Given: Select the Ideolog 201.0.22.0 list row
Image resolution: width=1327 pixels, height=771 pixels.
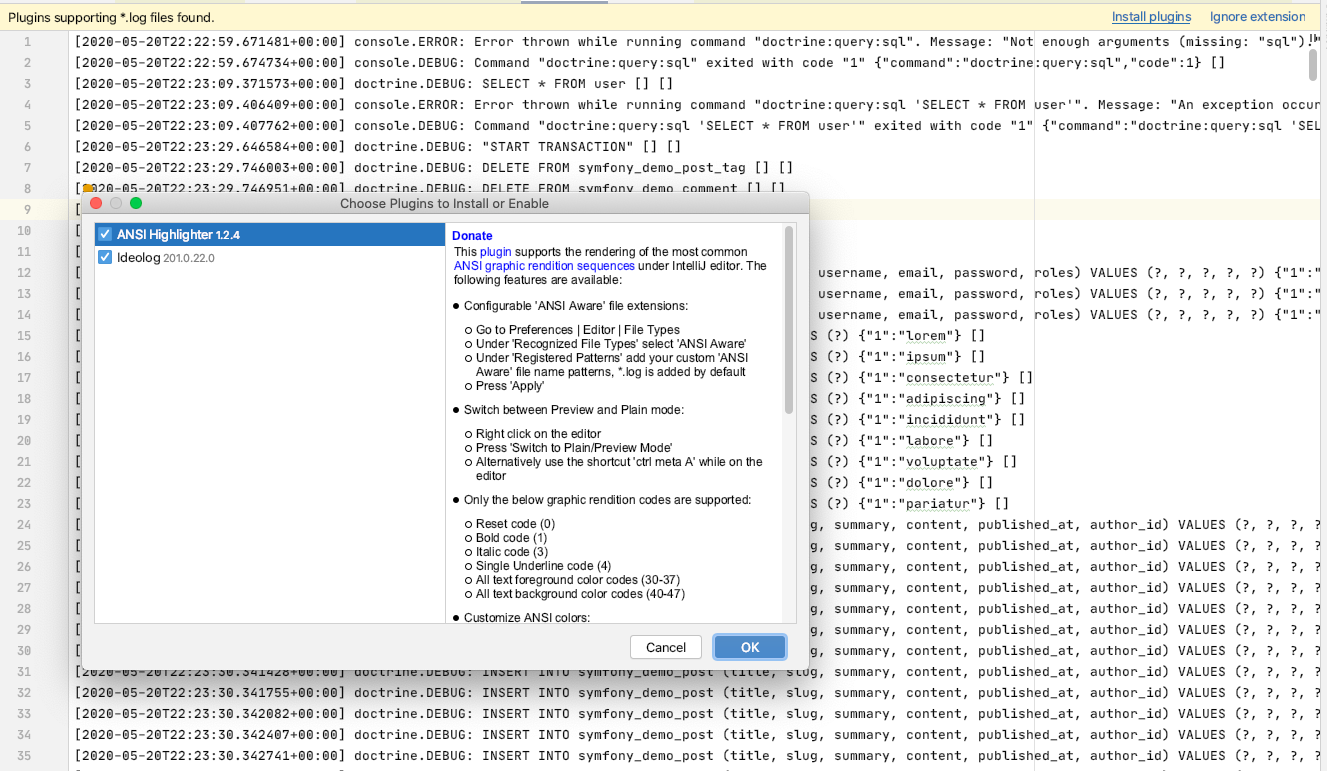Looking at the screenshot, I should (270, 257).
